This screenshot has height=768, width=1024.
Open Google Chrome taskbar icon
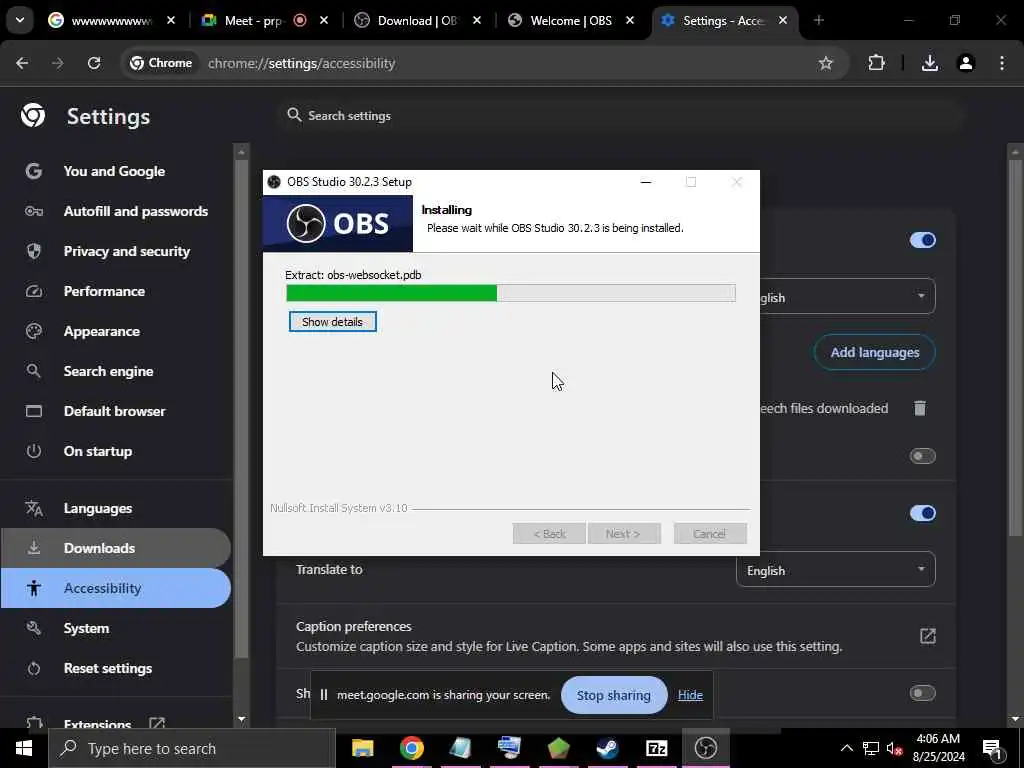coord(411,748)
